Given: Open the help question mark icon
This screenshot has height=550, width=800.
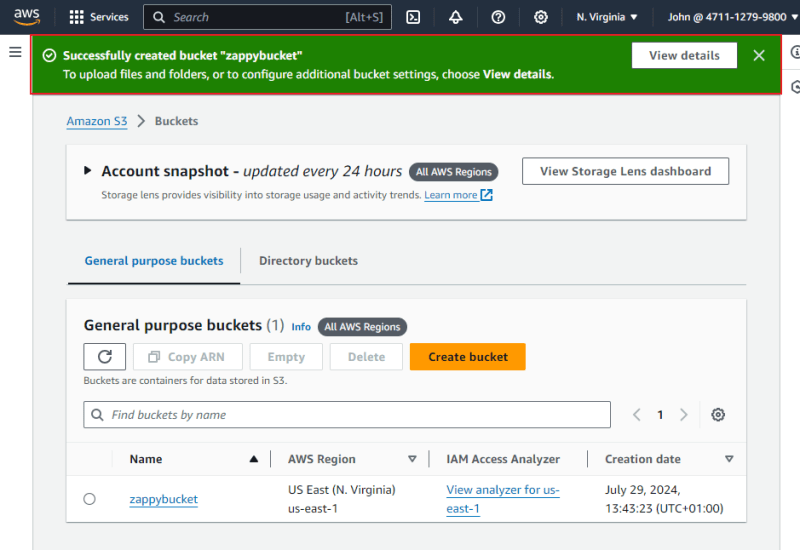Looking at the screenshot, I should (498, 17).
